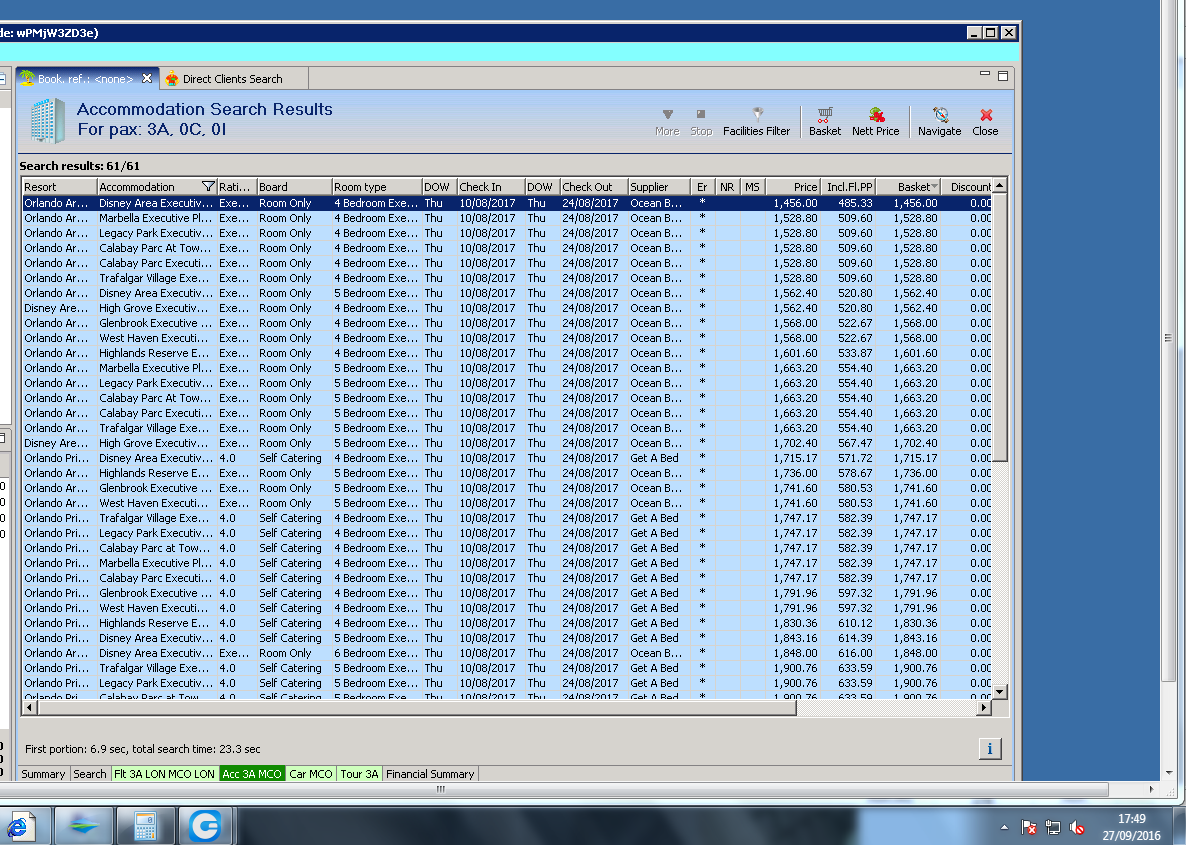Open Internet Explorer from the taskbar
The width and height of the screenshot is (1186, 845).
[x=20, y=825]
